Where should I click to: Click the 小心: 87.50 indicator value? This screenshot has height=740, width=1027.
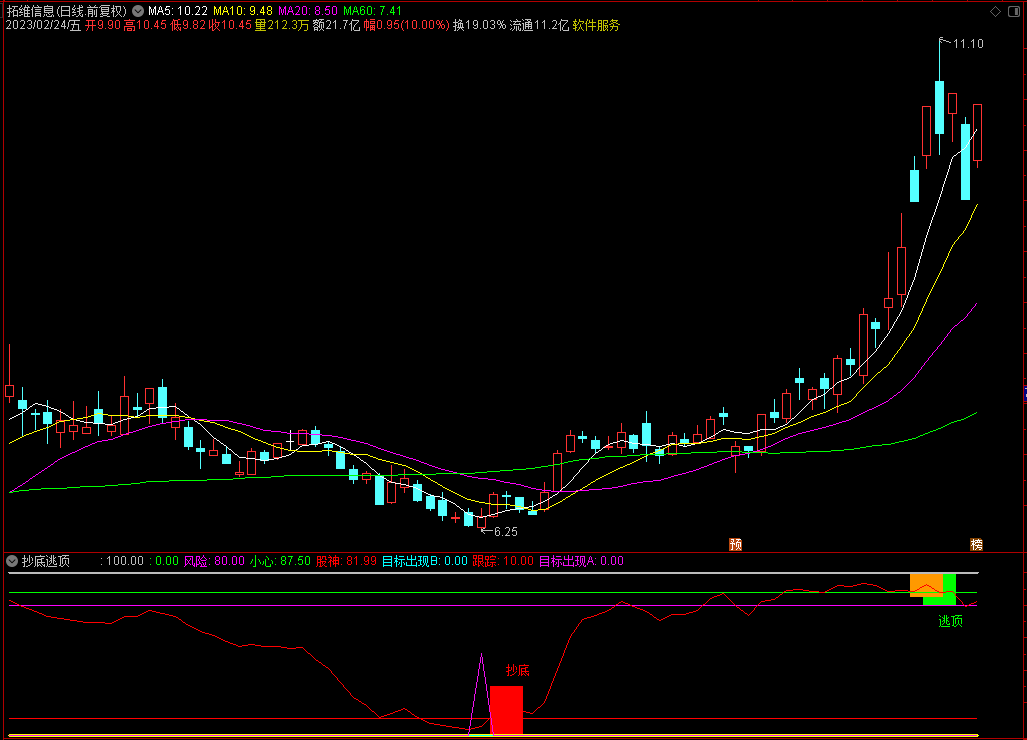point(280,561)
